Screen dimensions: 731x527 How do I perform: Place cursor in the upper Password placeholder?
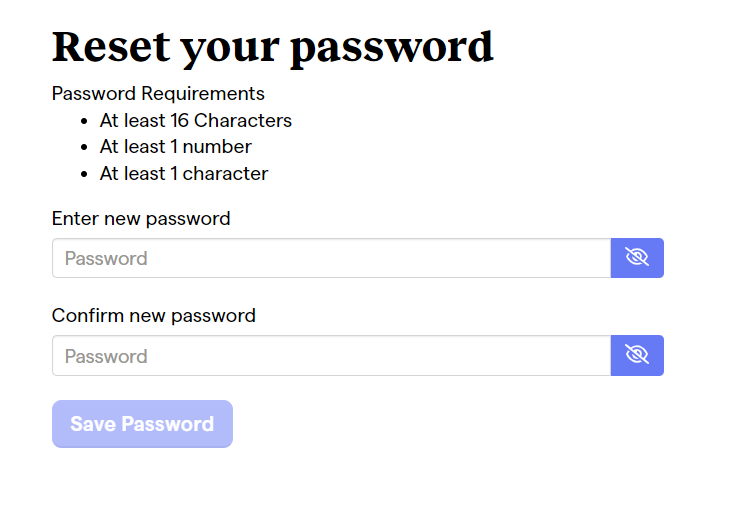tap(106, 258)
